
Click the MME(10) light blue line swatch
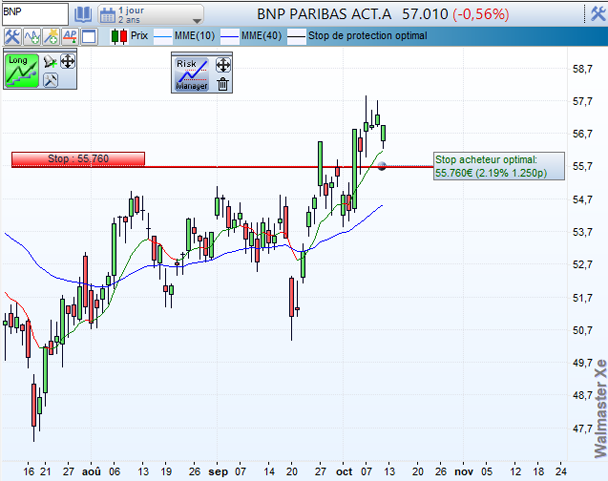pos(163,37)
